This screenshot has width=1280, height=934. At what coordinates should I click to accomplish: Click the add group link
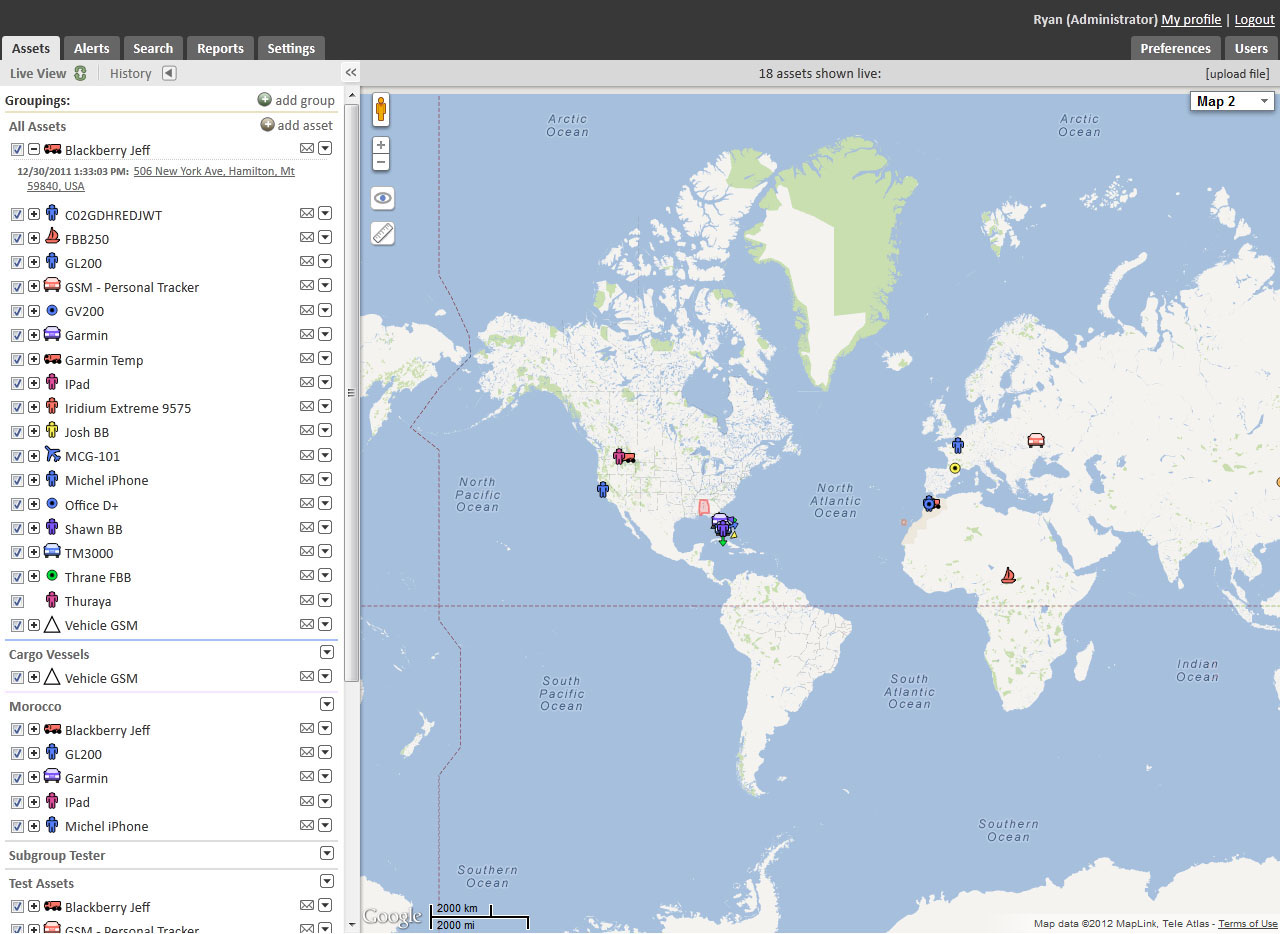(296, 100)
